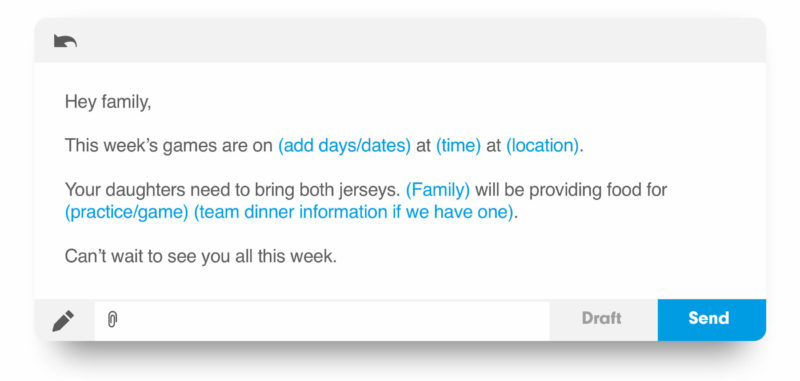The image size is (800, 381).
Task: Place cursor in the Hey family greeting
Action: 108,103
